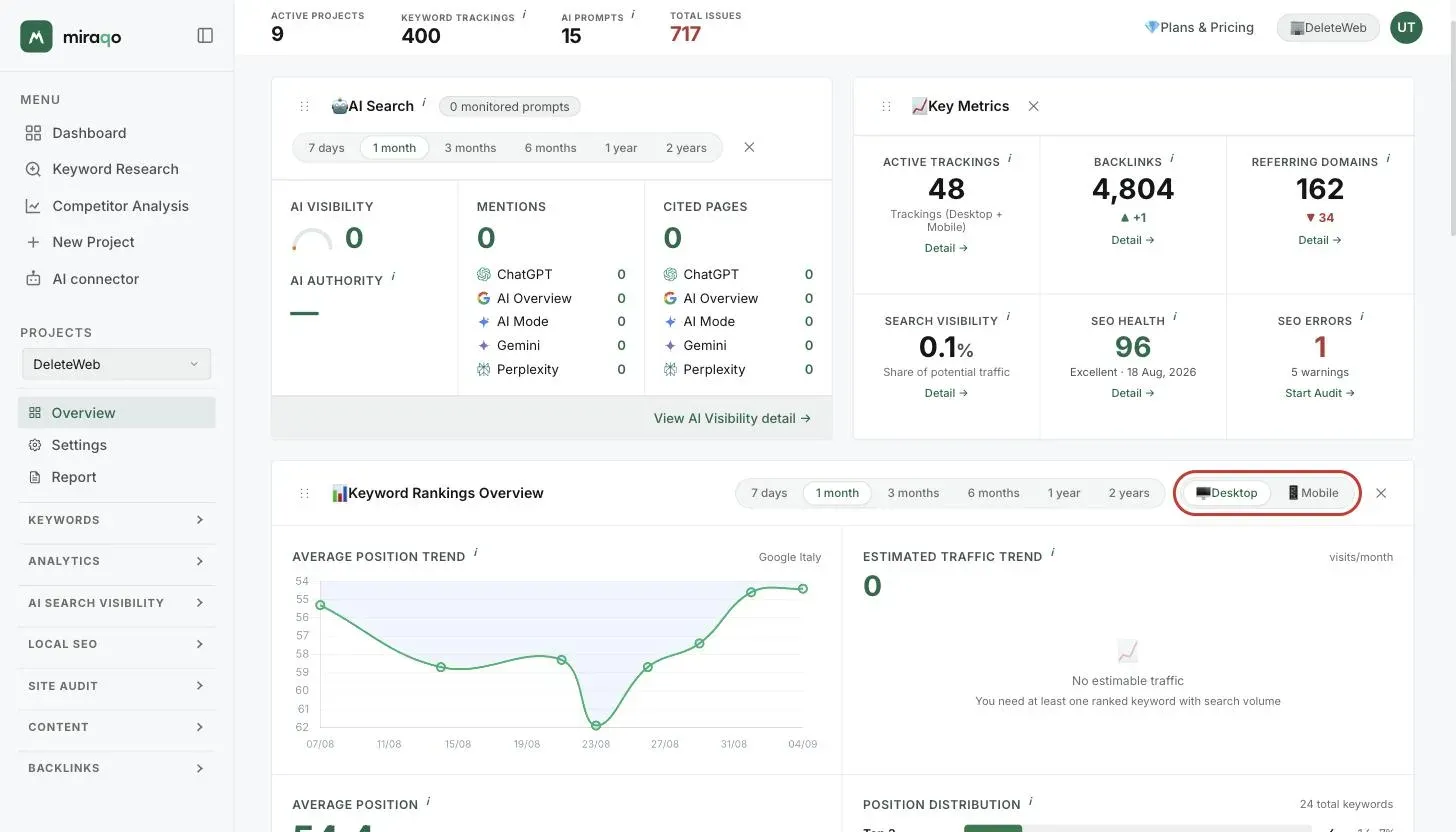Expand the CONTENT section

coord(116,727)
